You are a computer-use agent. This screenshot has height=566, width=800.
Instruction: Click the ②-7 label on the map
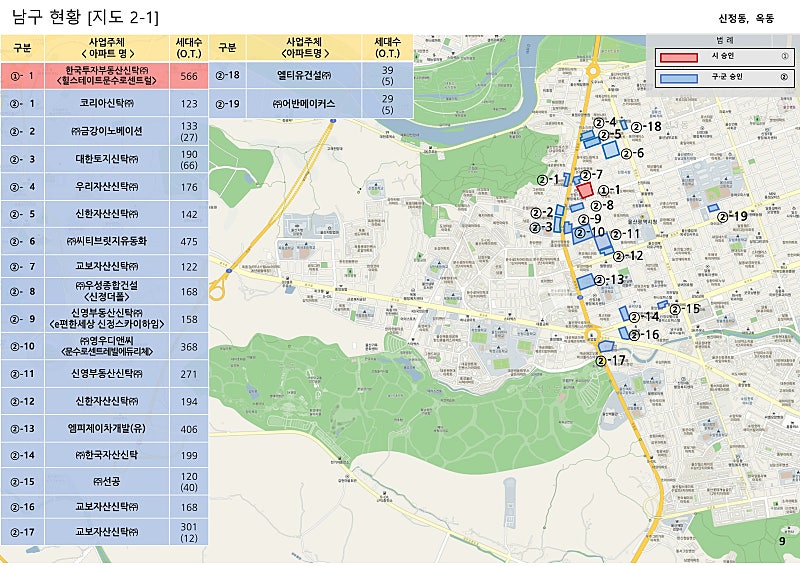click(x=591, y=175)
